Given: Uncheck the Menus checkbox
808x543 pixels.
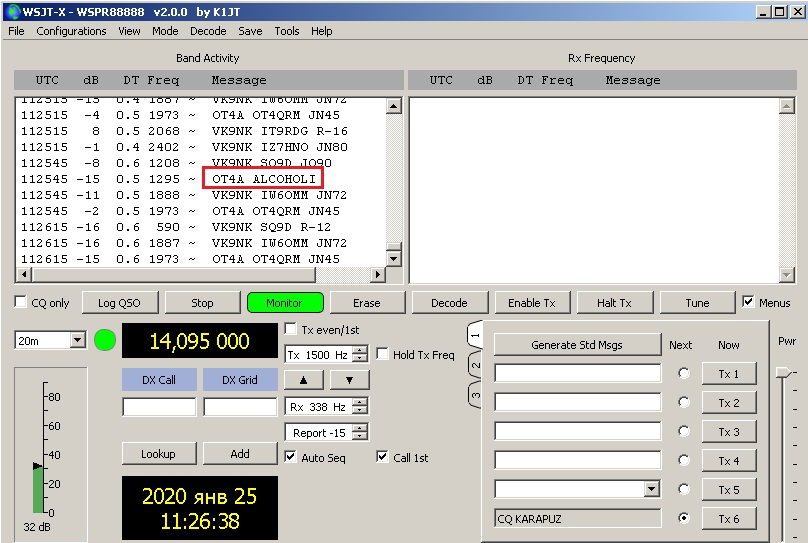Looking at the screenshot, I should coord(748,302).
